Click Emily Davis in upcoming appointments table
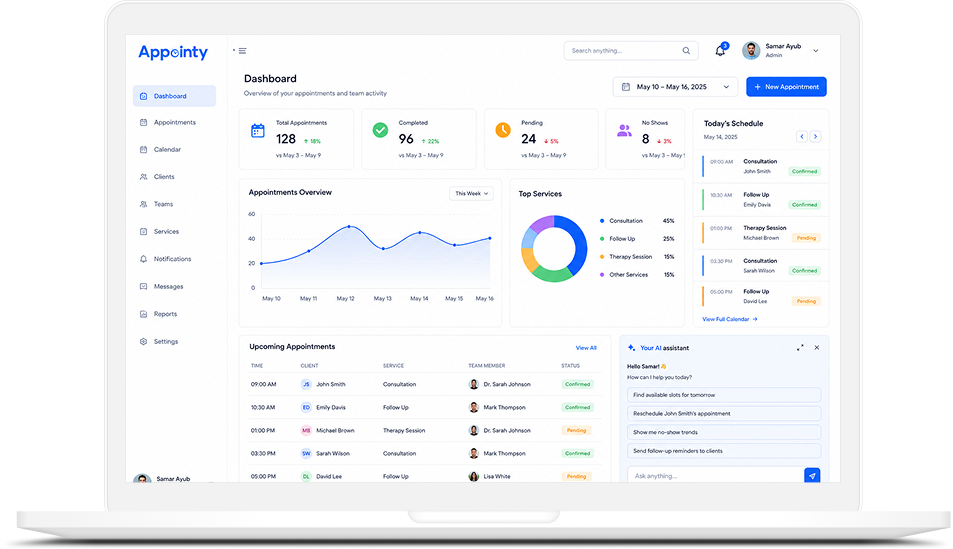 click(x=331, y=408)
